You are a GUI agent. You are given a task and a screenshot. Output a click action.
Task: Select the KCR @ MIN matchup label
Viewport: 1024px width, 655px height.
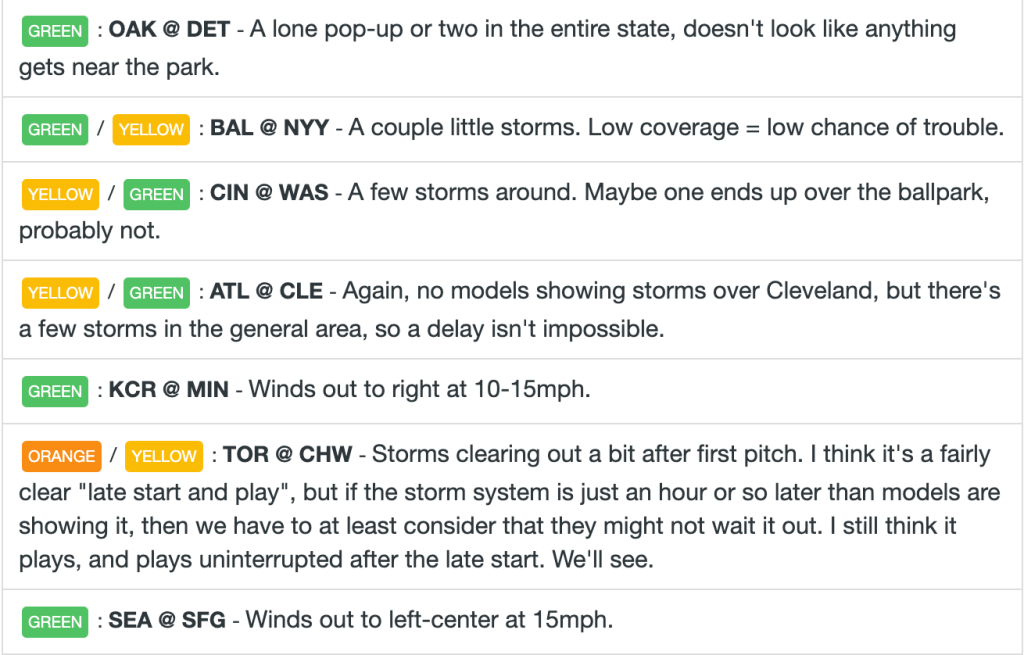[x=167, y=390]
